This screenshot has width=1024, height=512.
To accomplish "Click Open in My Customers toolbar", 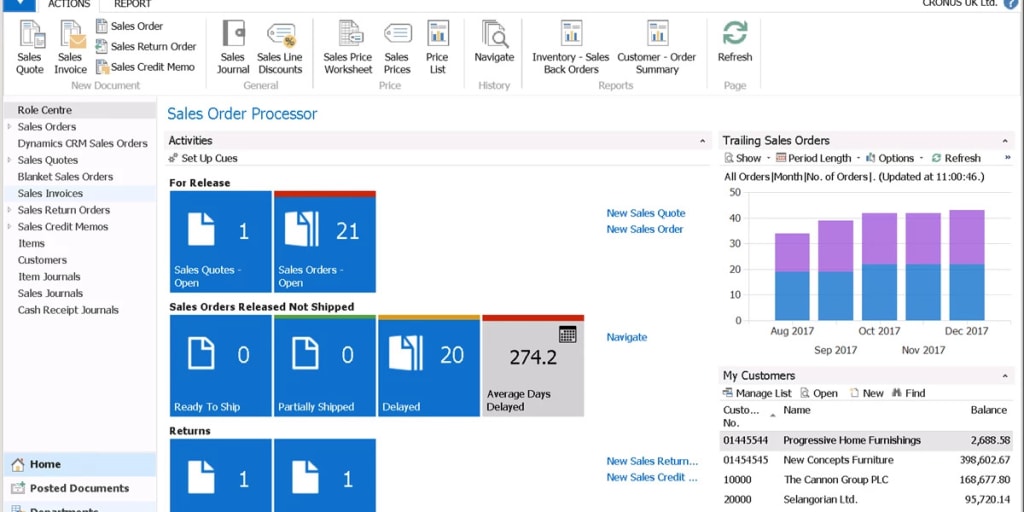I will tap(819, 393).
